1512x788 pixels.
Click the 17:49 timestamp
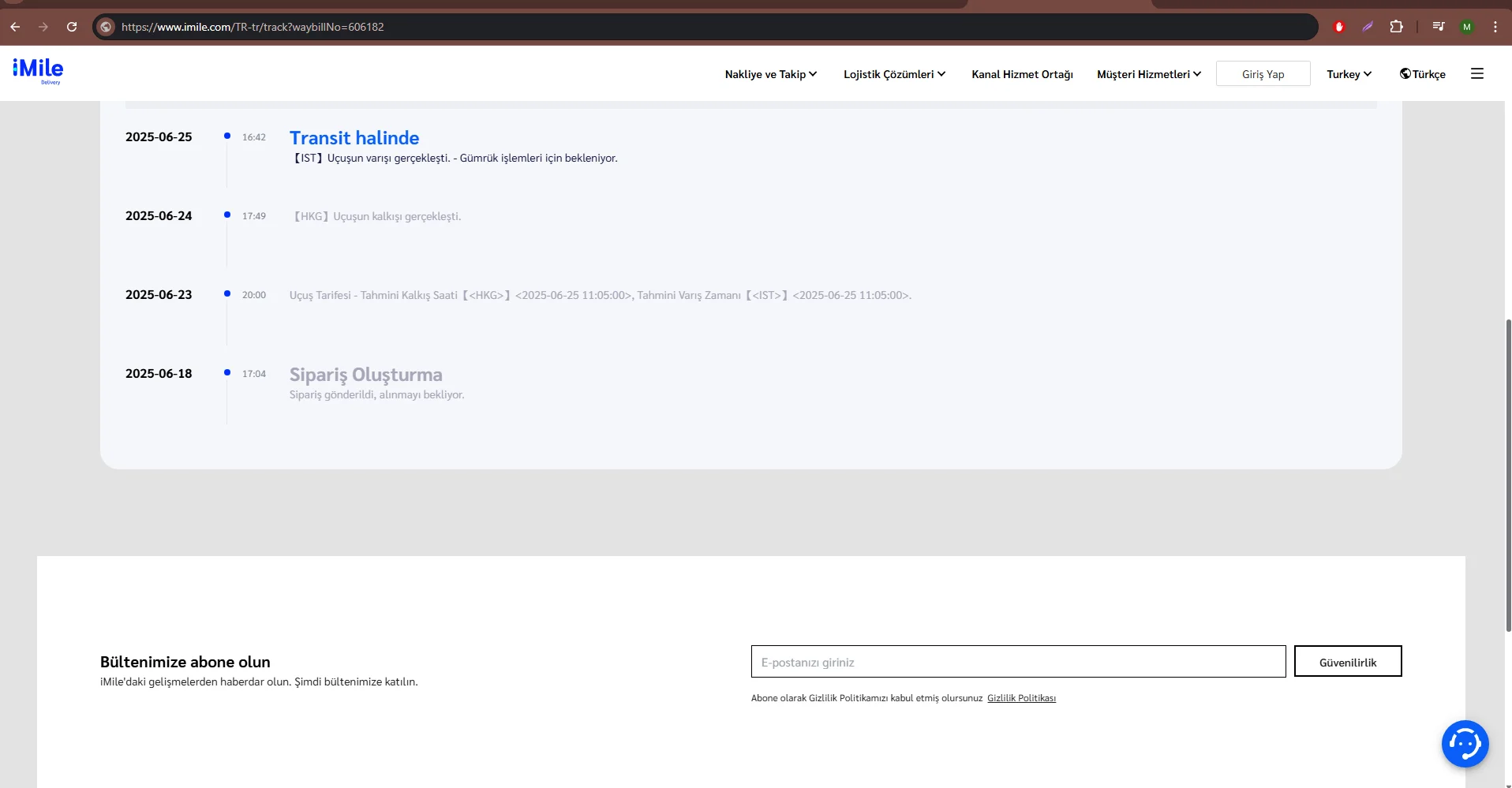point(254,216)
